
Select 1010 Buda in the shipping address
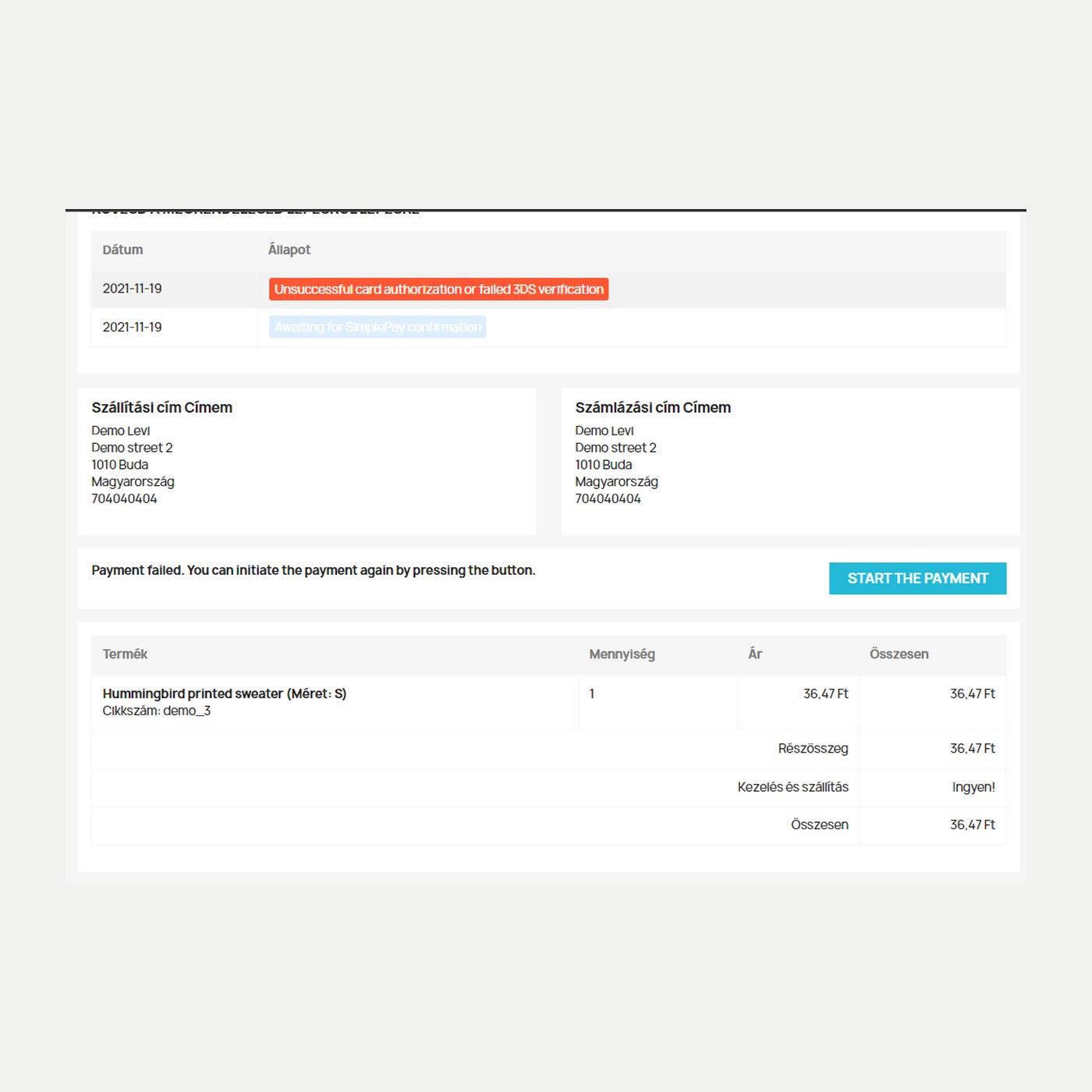click(x=119, y=464)
